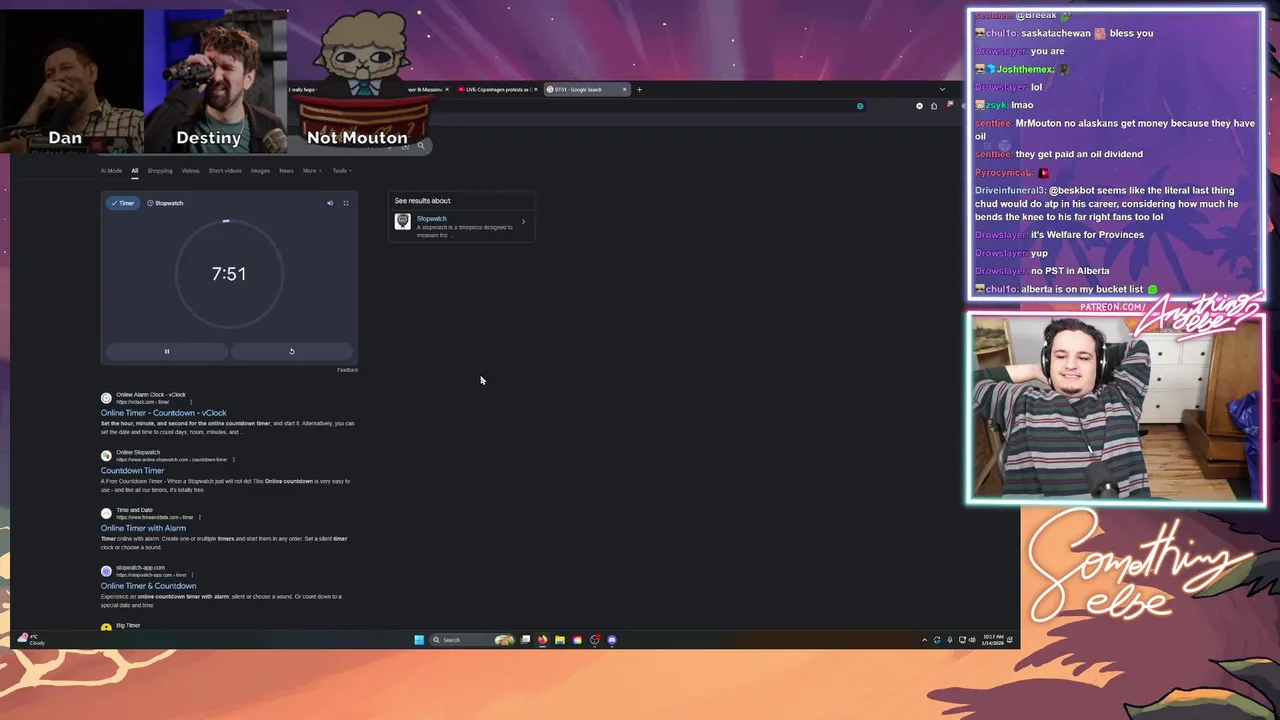Pause the running countdown timer

[167, 351]
